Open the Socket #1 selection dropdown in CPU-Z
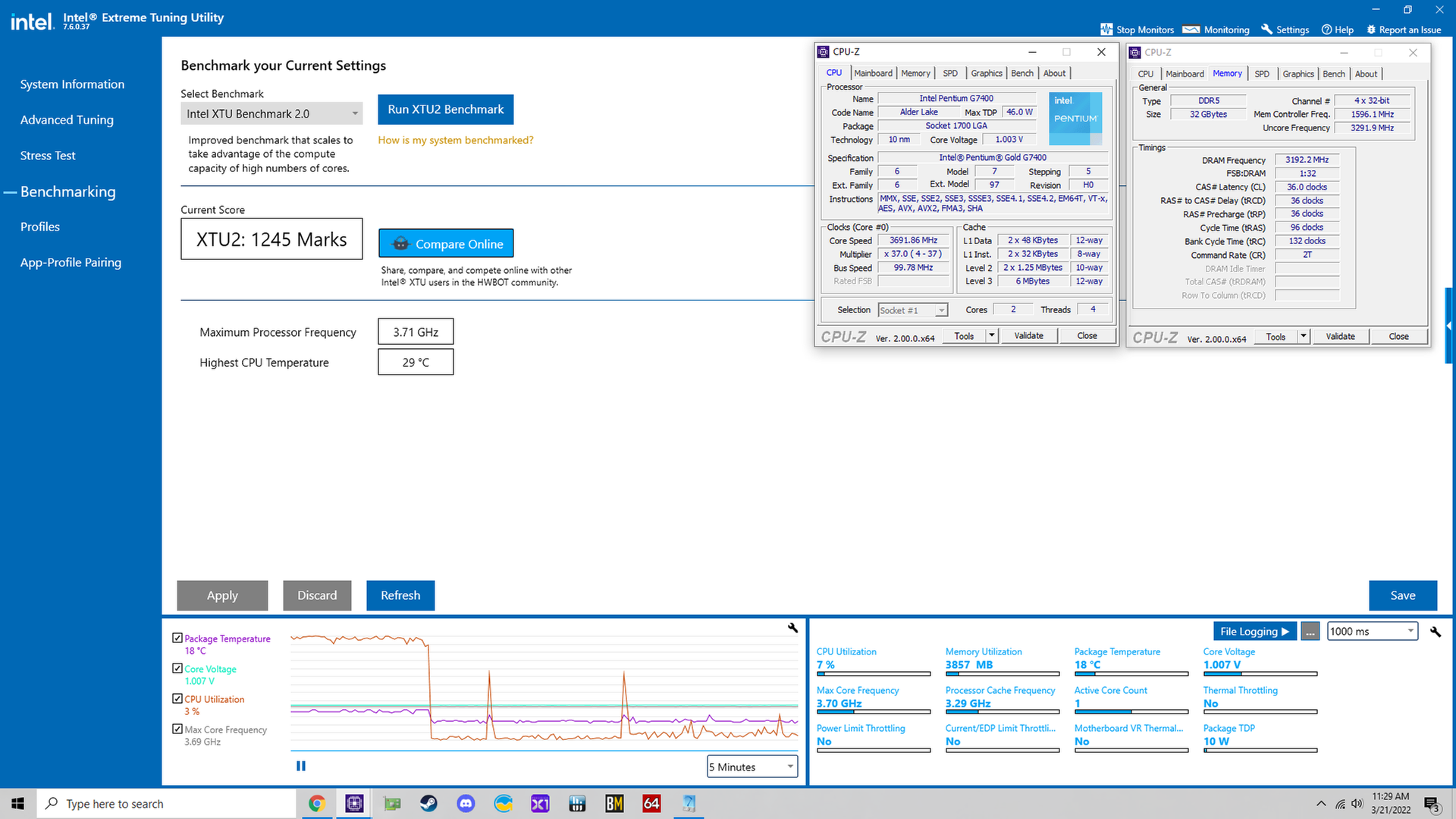Image resolution: width=1456 pixels, height=819 pixels. tap(913, 310)
